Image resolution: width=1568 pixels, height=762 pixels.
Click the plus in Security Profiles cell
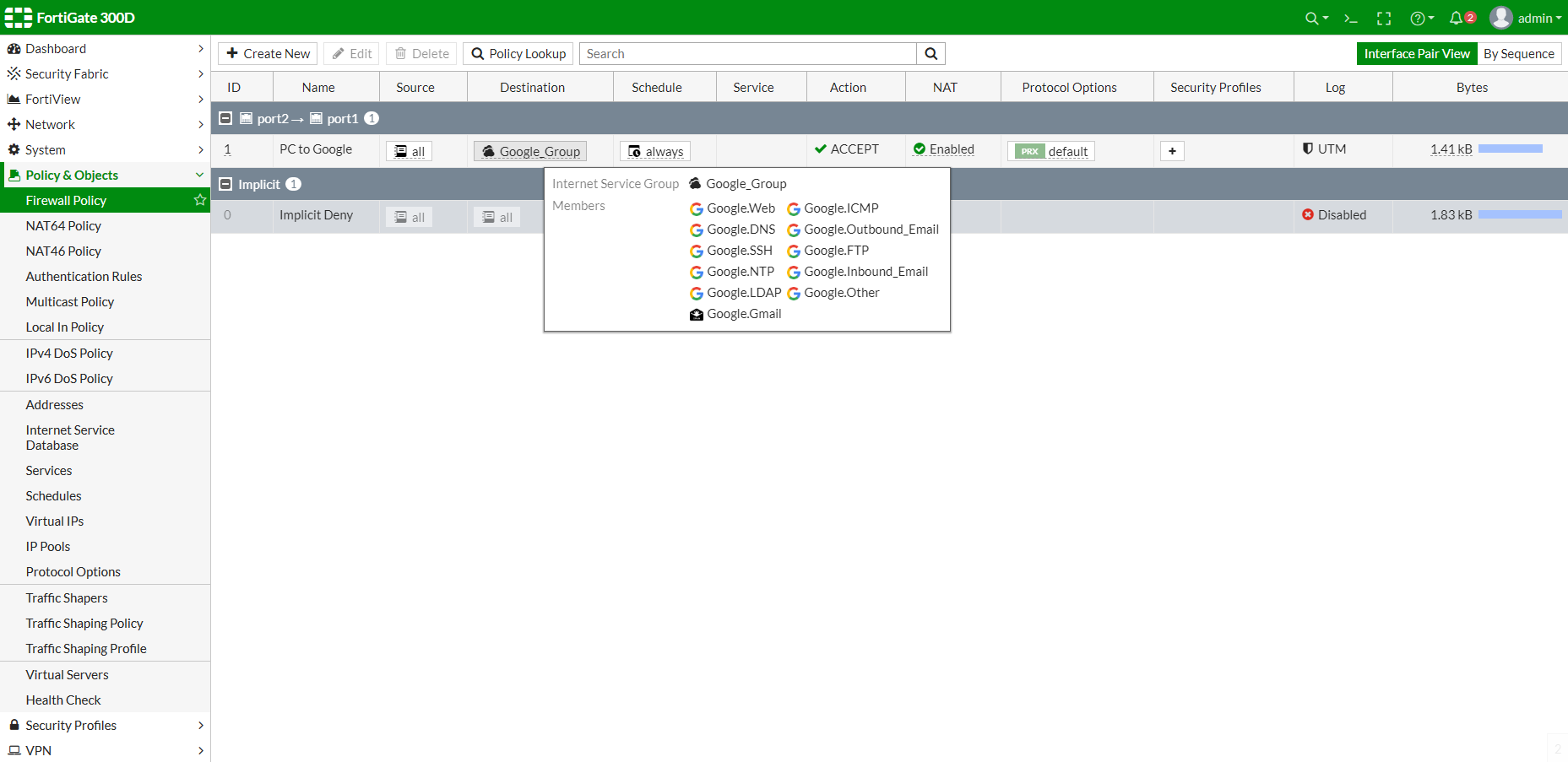(1172, 151)
